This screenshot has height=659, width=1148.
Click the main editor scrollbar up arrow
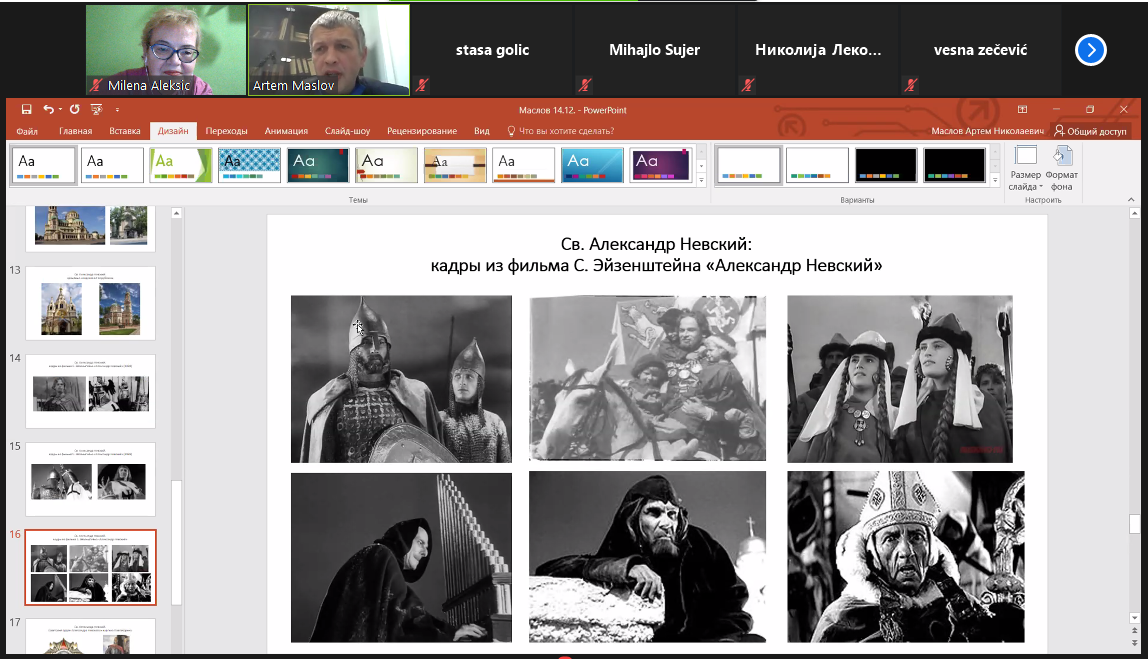[1134, 213]
